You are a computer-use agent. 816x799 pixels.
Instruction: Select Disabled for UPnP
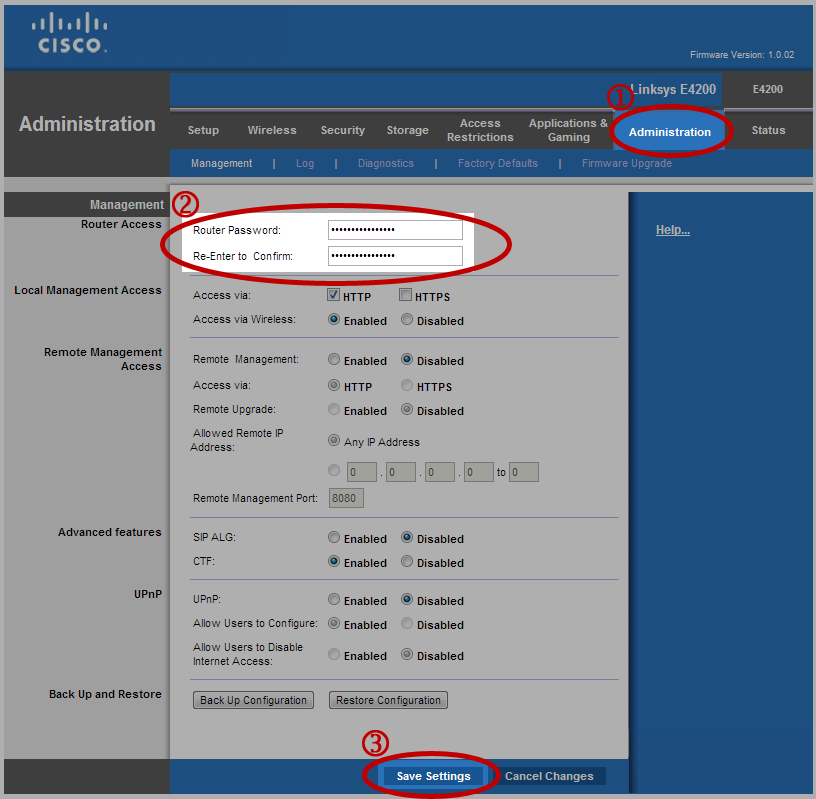pyautogui.click(x=407, y=600)
